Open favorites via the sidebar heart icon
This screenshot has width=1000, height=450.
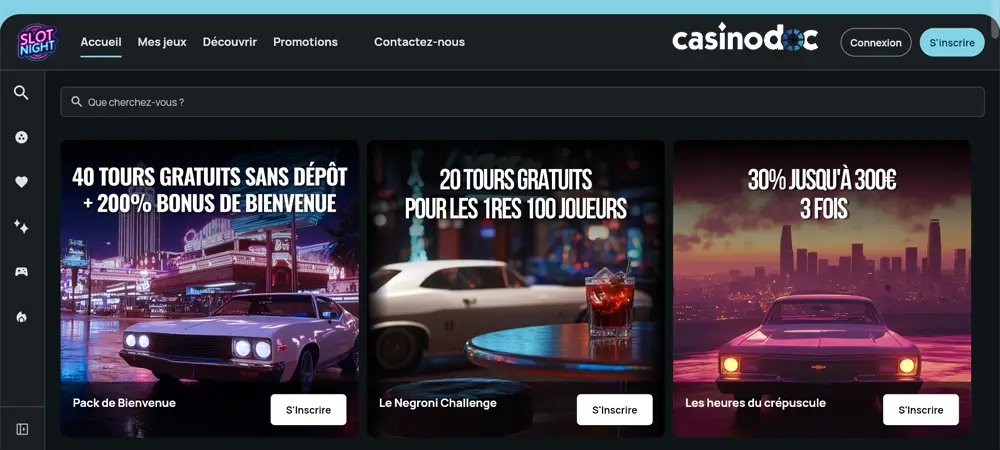pyautogui.click(x=22, y=182)
